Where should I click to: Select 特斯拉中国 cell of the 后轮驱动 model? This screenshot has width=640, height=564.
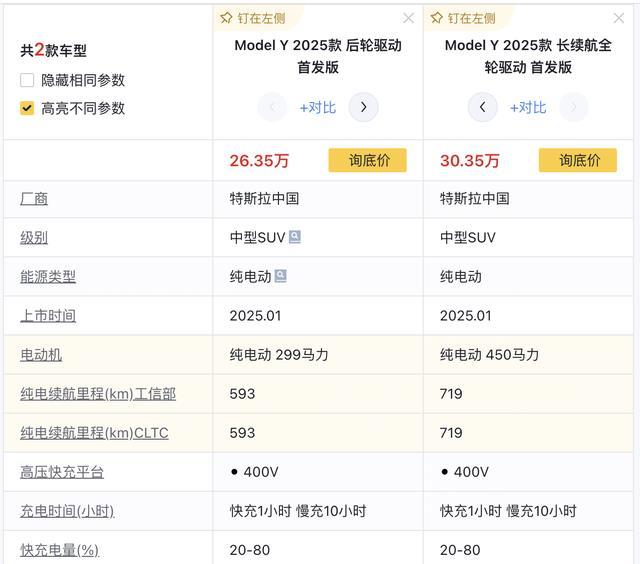pos(318,199)
